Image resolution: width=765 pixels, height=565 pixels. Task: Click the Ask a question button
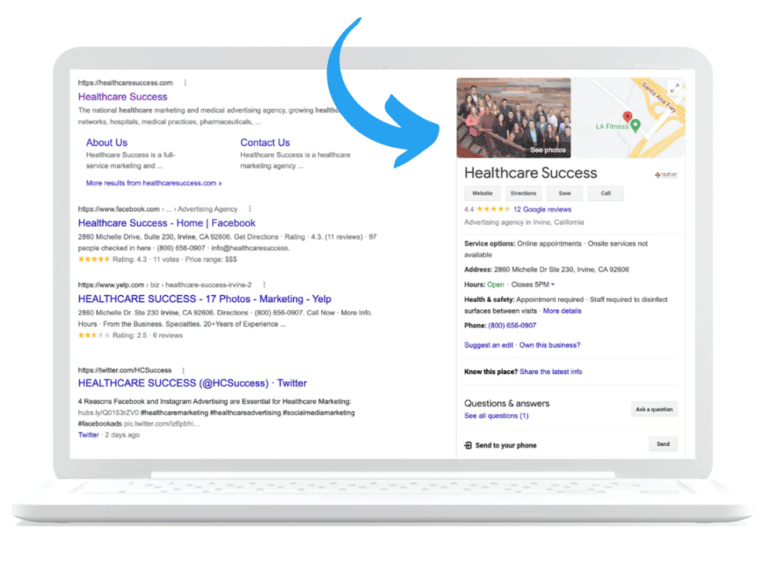click(654, 409)
